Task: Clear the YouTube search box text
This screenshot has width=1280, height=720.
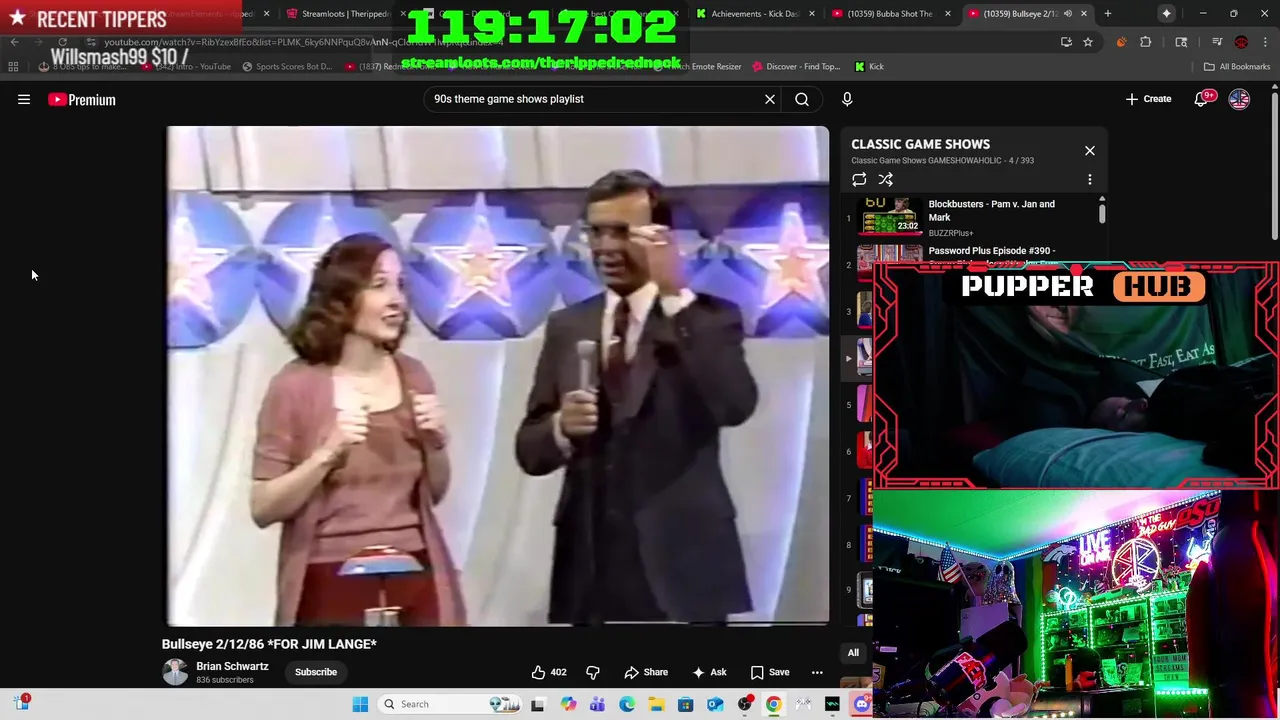Action: 770,99
